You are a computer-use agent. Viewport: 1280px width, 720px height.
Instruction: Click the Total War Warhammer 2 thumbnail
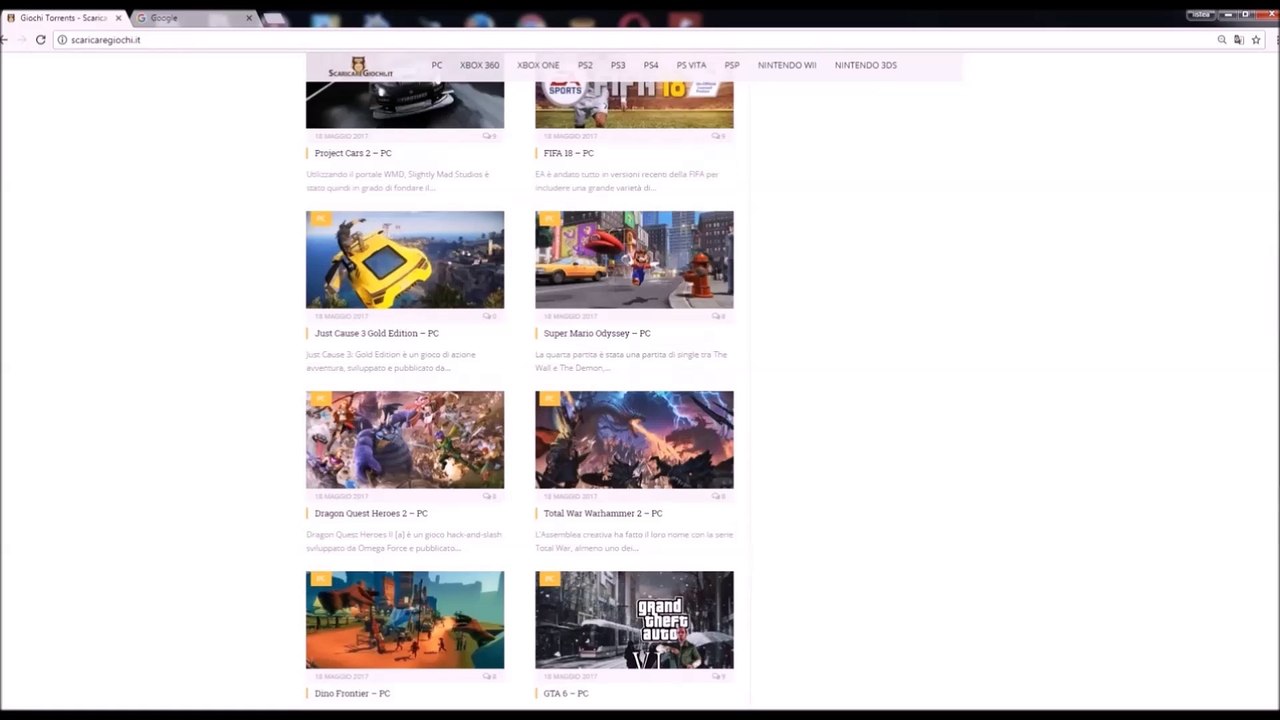[634, 440]
